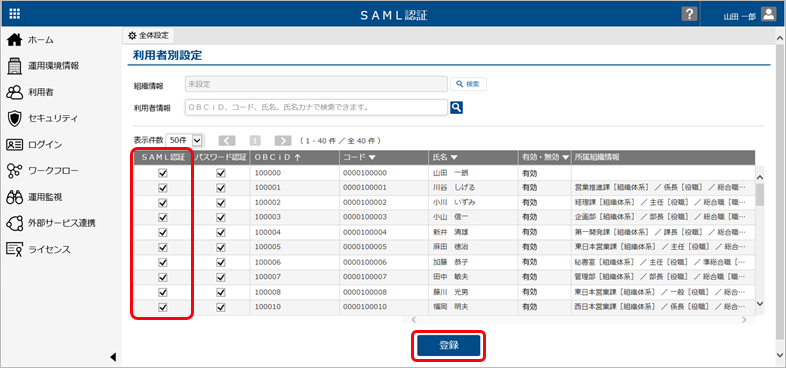Image resolution: width=786 pixels, height=368 pixels.
Task: Open the 表示件数 50件 dropdown
Action: (184, 140)
